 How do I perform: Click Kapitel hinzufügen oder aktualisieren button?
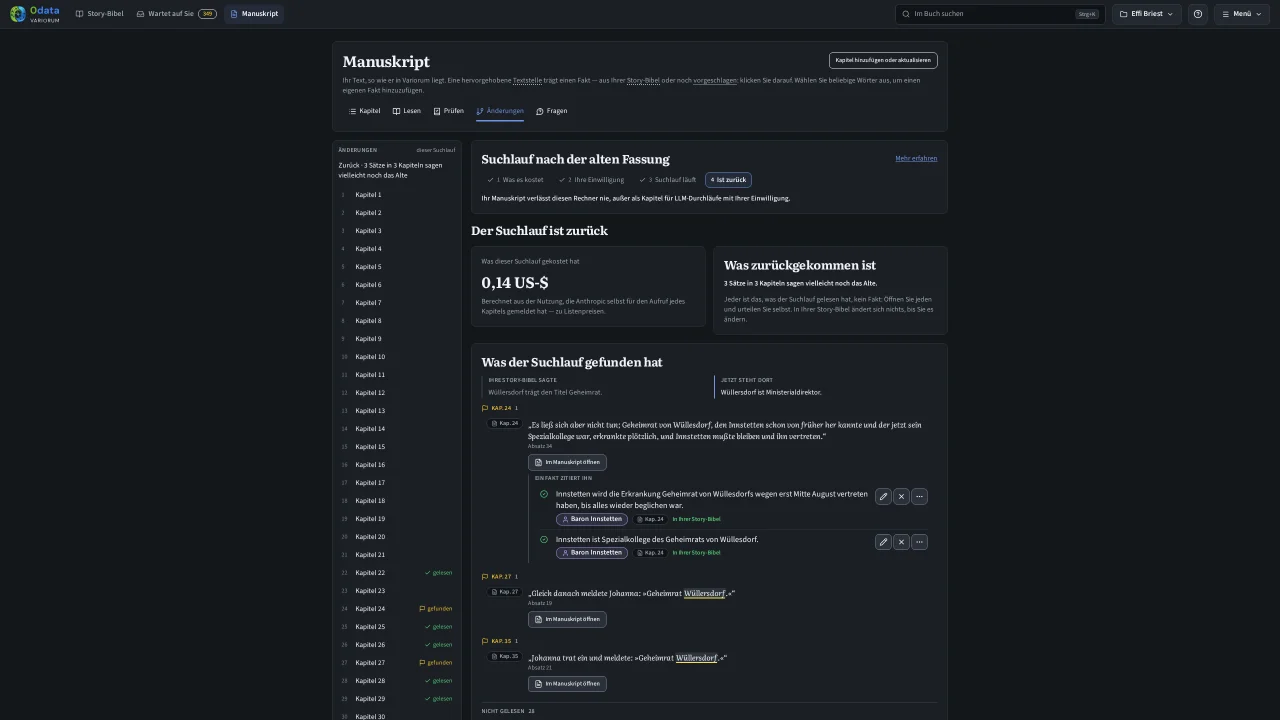click(x=883, y=60)
